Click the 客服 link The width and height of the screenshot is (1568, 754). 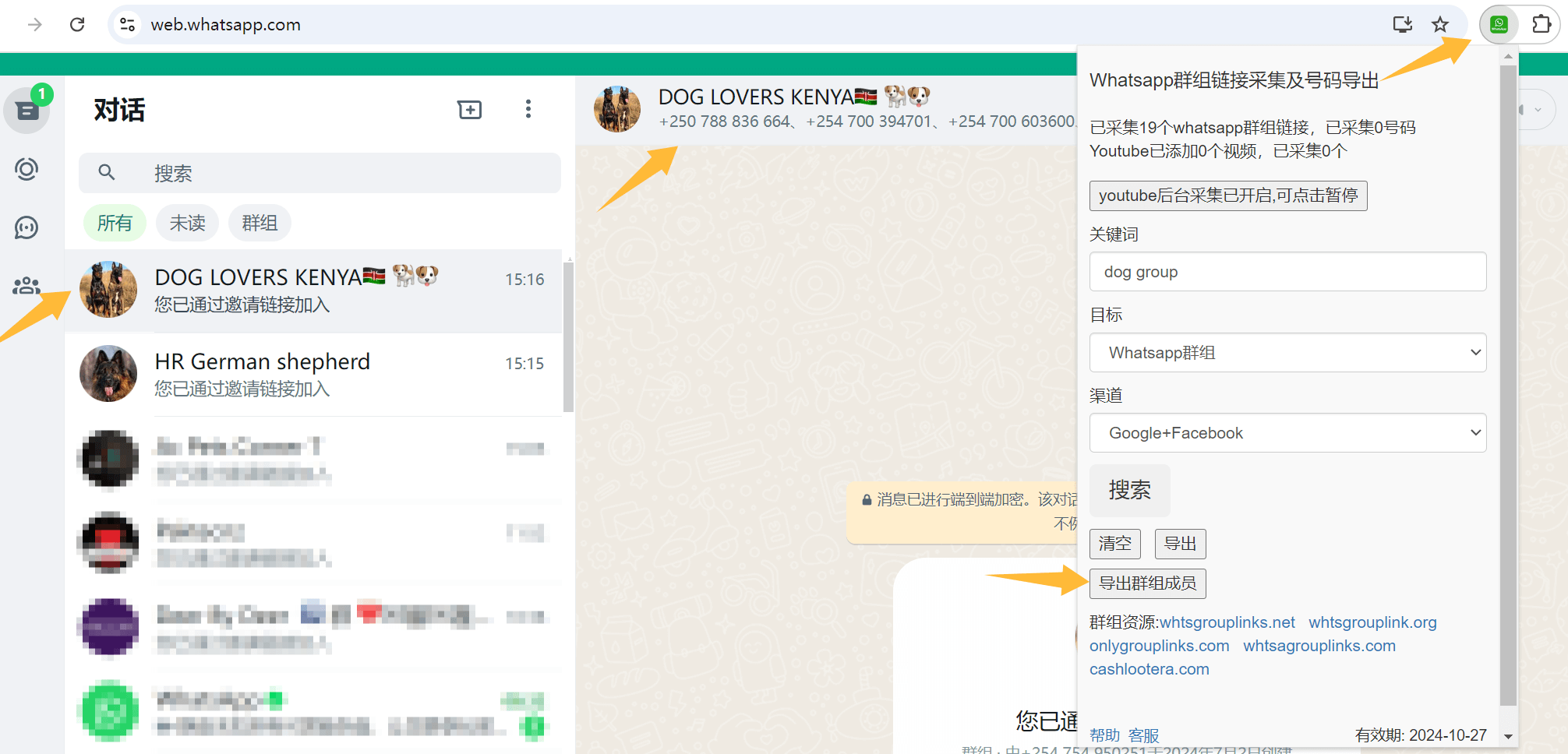(x=1143, y=735)
